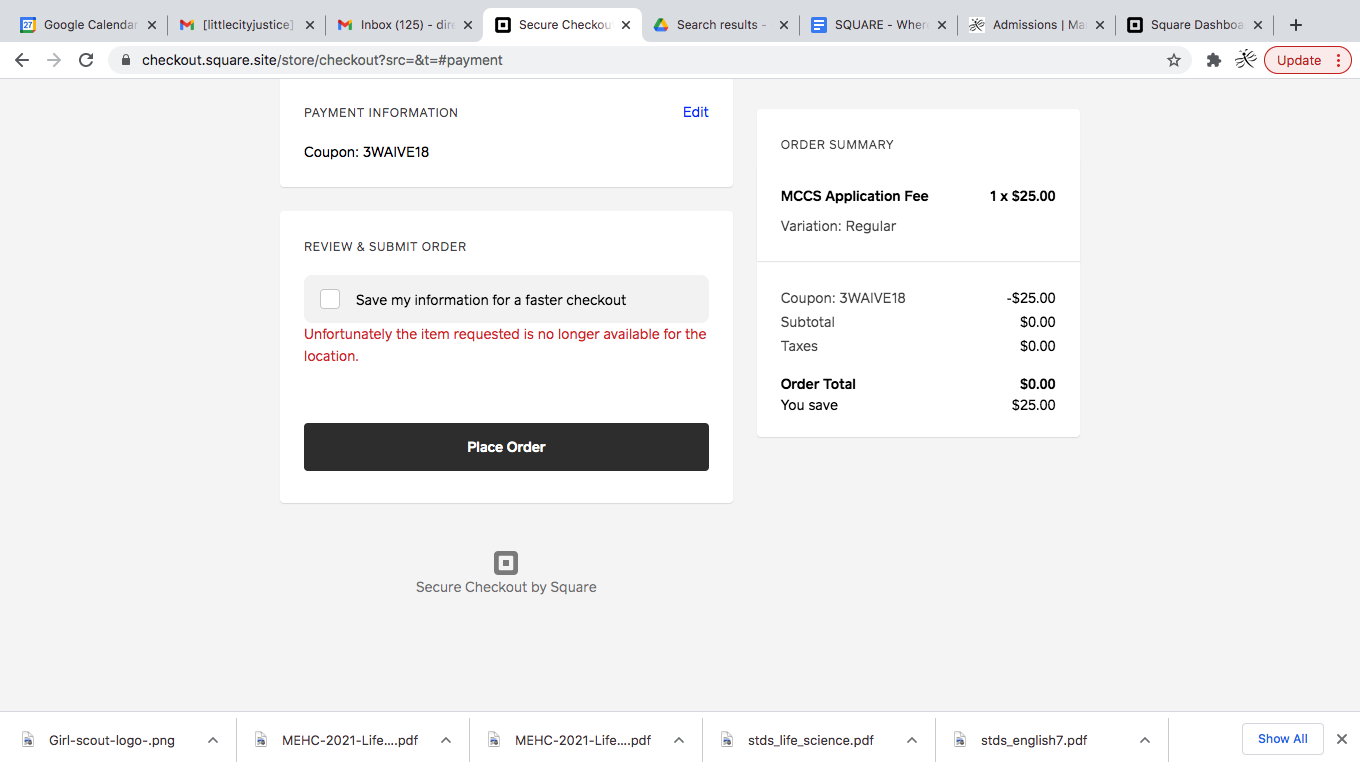Viewport: 1360px width, 768px height.
Task: Switch to the Google Calendar tab
Action: tap(88, 25)
